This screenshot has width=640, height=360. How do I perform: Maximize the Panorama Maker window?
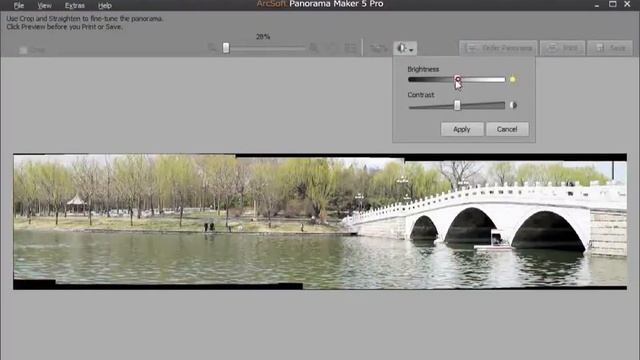[x=613, y=4]
